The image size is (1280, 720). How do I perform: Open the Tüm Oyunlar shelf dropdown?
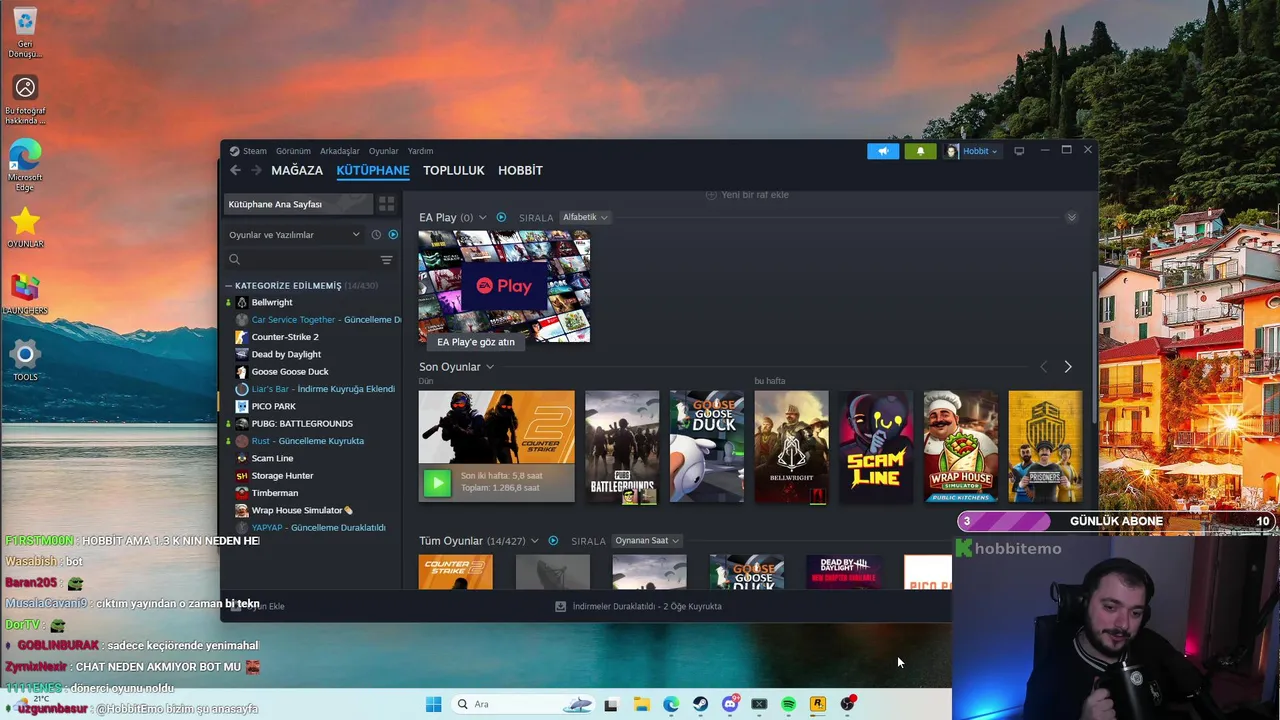(x=535, y=541)
